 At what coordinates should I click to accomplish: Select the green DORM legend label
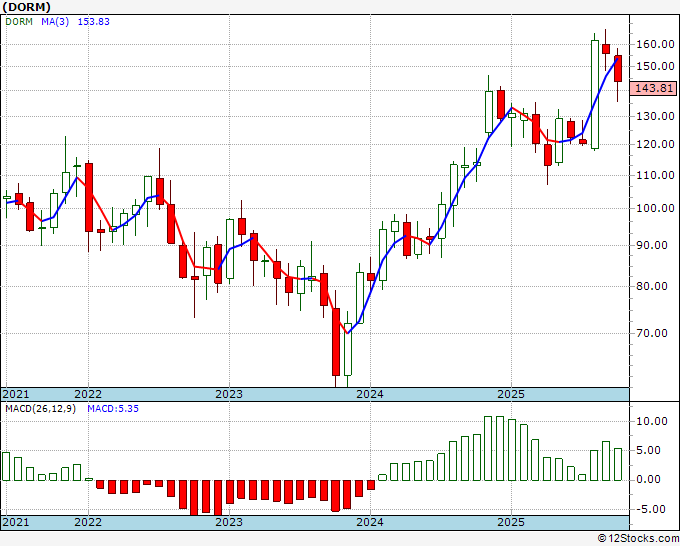pyautogui.click(x=19, y=22)
